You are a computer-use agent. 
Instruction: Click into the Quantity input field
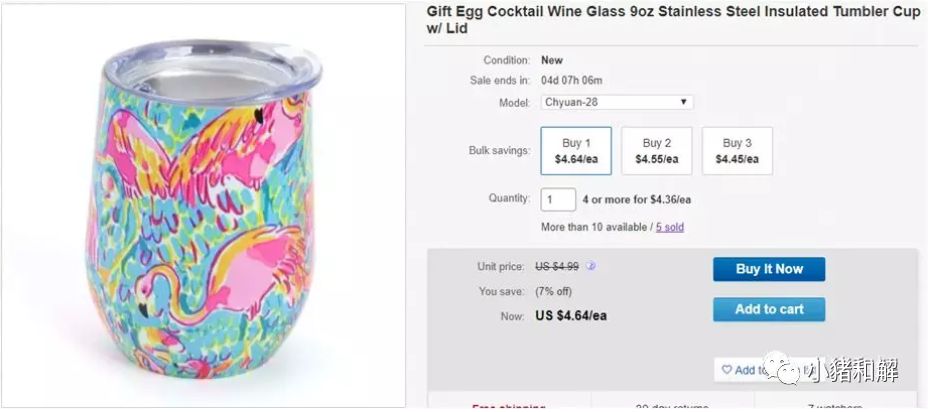(558, 199)
